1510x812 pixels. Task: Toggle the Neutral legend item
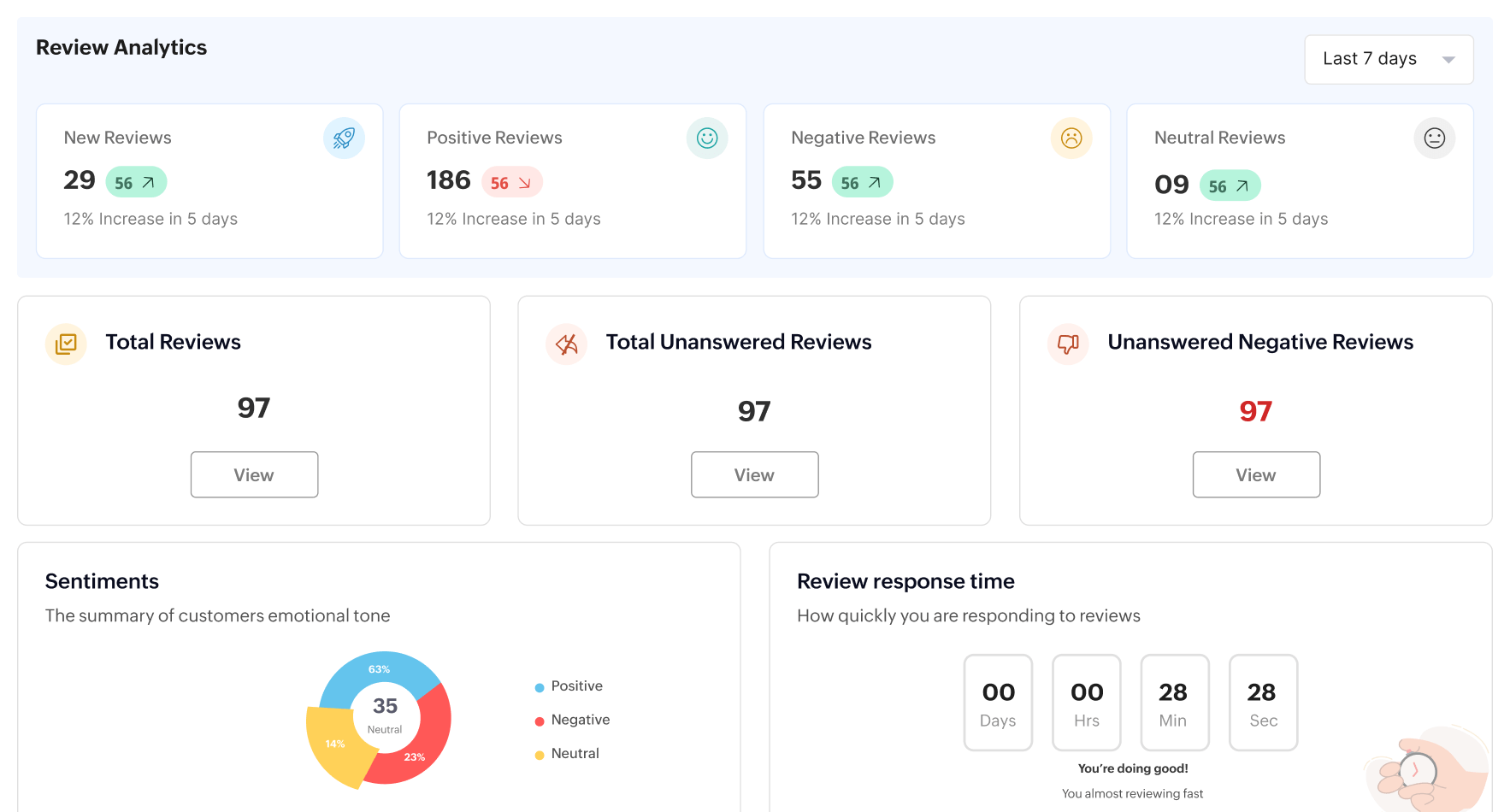[574, 753]
